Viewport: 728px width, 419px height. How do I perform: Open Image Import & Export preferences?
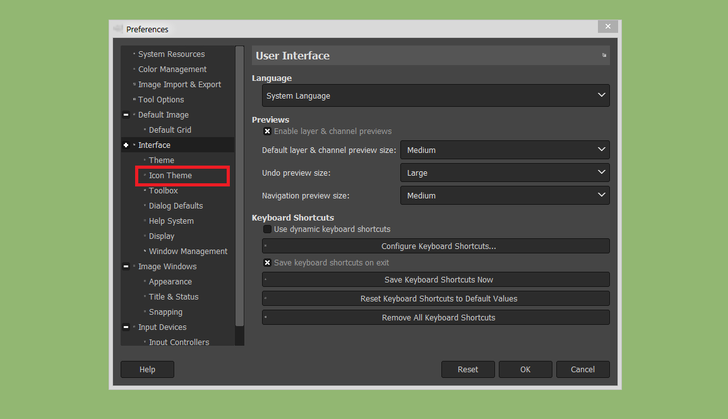click(179, 85)
